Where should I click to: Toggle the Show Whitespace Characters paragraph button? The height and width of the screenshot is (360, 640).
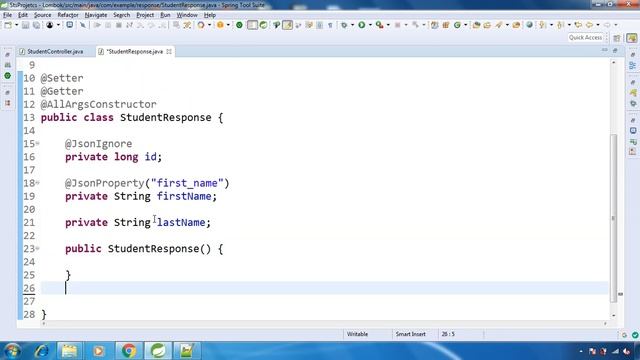click(x=330, y=25)
